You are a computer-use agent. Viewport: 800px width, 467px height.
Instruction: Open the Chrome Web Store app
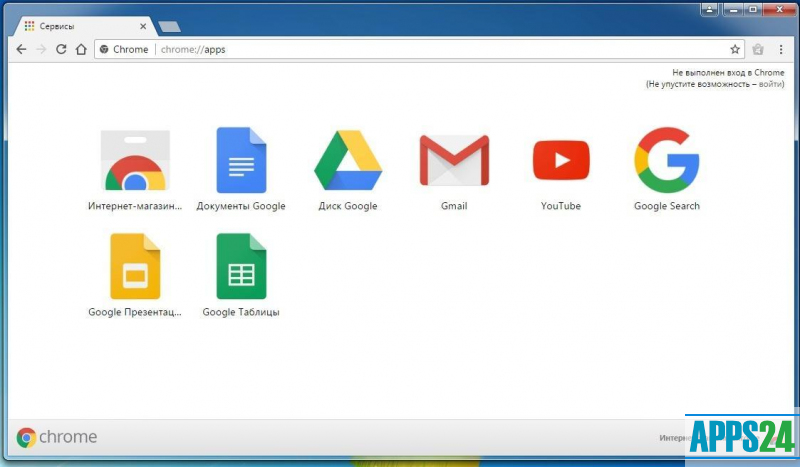[x=135, y=162]
